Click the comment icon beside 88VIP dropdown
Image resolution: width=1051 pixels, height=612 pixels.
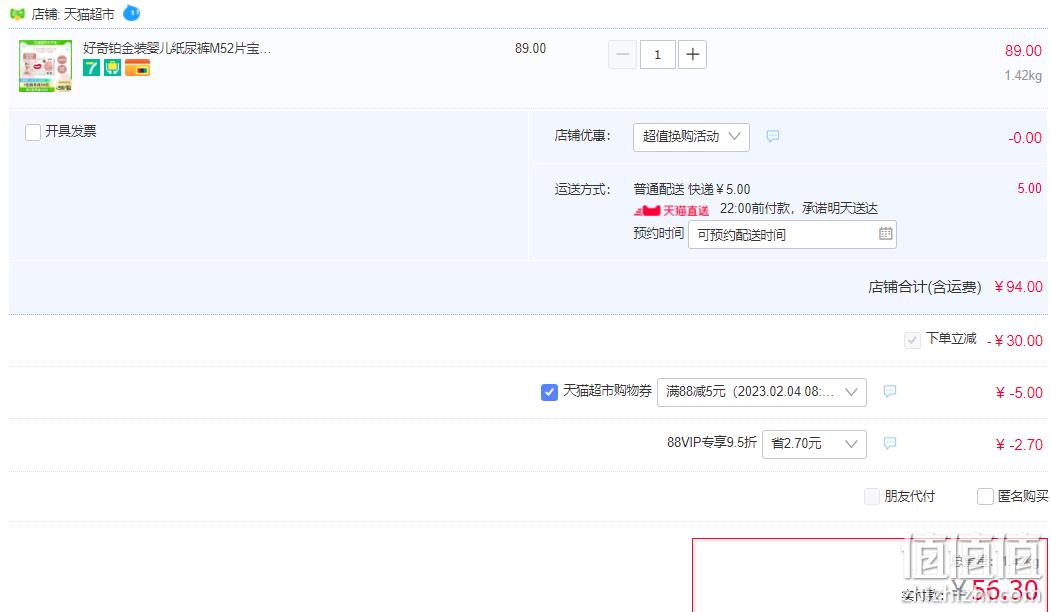pos(889,443)
